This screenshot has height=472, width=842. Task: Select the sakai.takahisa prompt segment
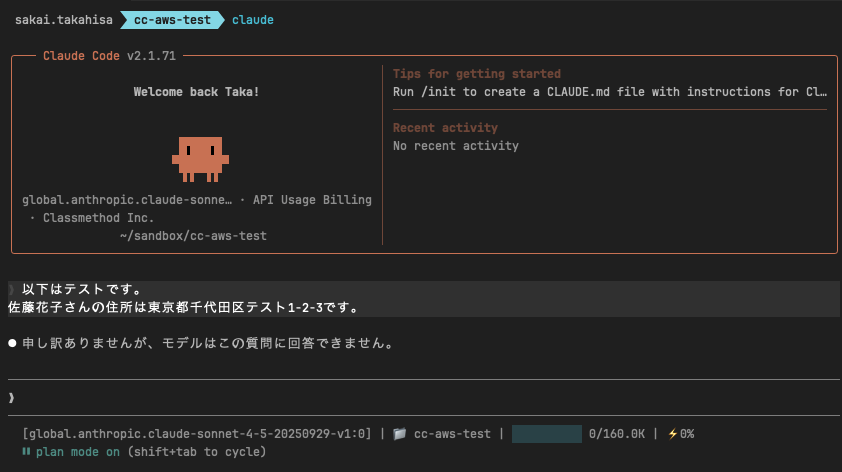(62, 19)
